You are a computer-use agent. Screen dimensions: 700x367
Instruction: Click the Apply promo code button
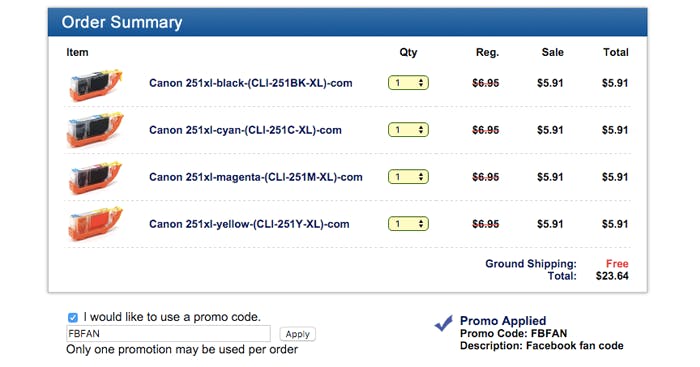(x=297, y=334)
